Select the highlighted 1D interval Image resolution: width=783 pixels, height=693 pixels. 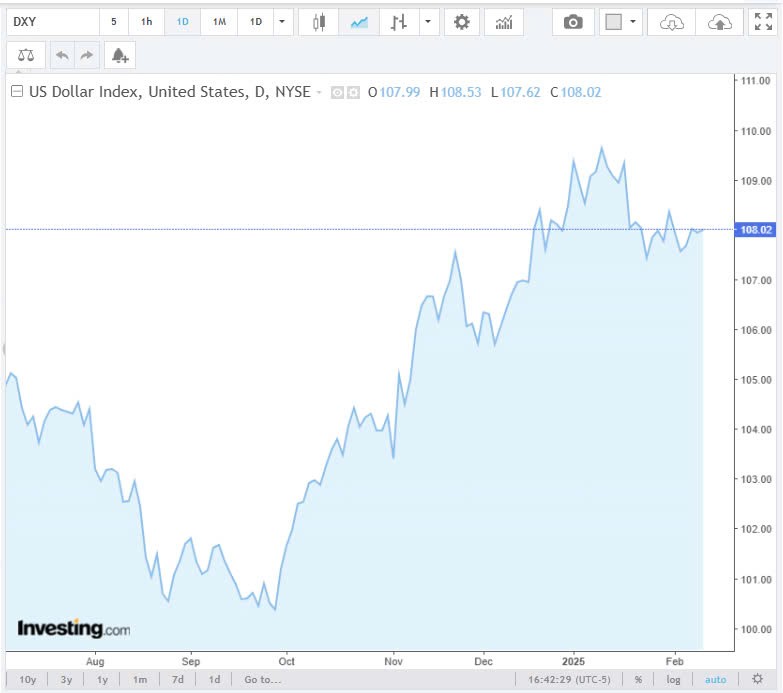[182, 22]
